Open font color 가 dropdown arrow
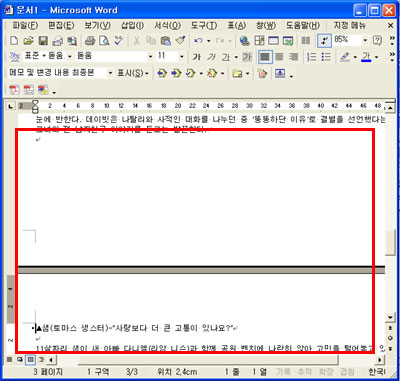Screen dimensions: 400x381 tap(377, 57)
